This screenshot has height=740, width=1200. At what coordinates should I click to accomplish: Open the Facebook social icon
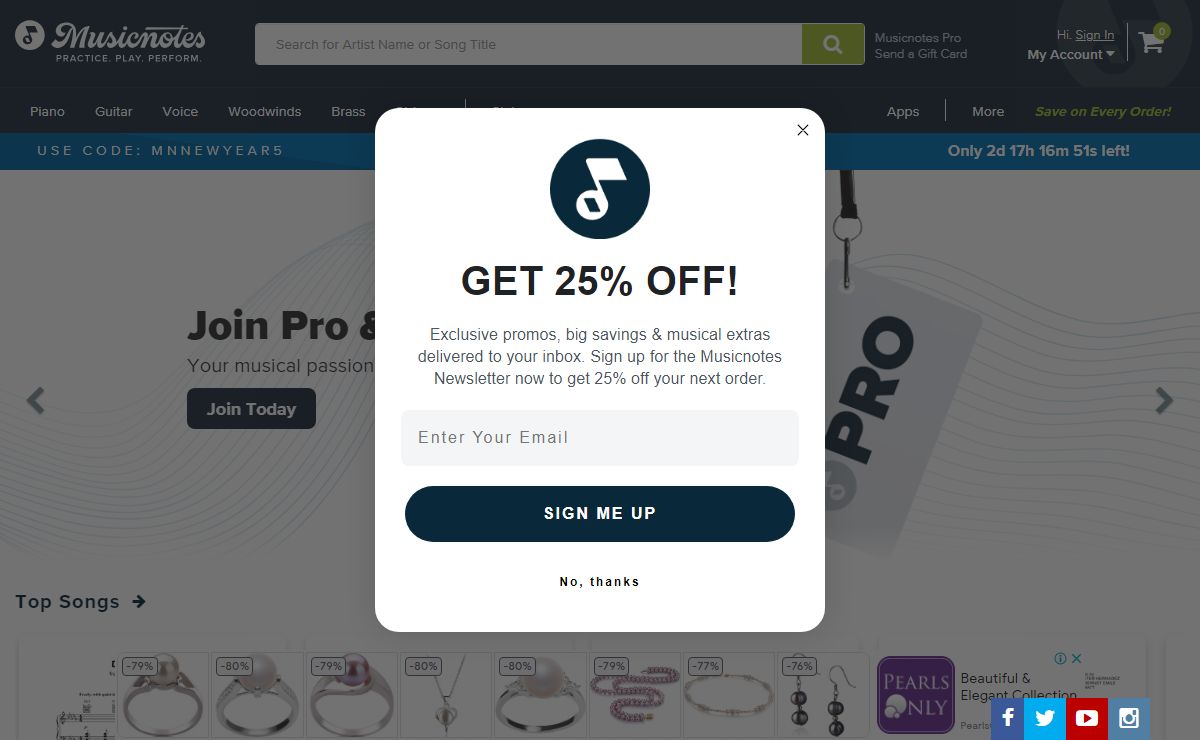click(1008, 718)
